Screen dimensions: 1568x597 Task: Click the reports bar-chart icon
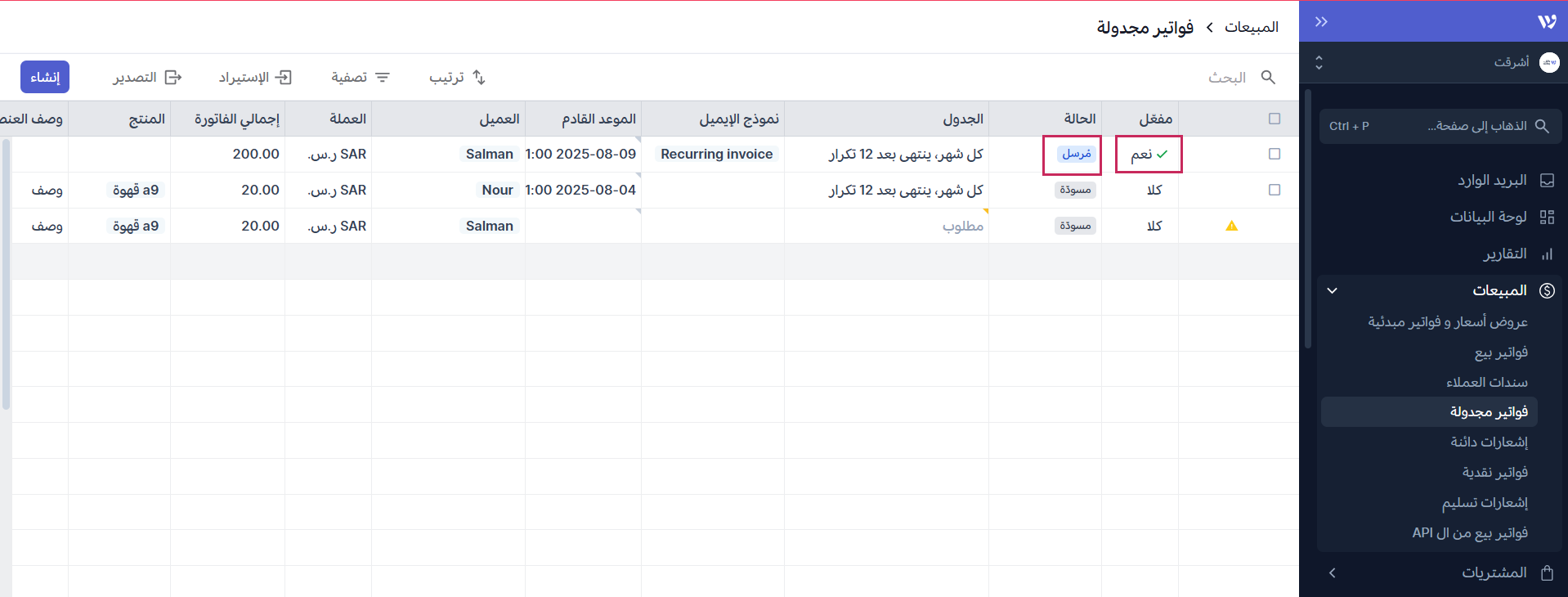tap(1546, 254)
